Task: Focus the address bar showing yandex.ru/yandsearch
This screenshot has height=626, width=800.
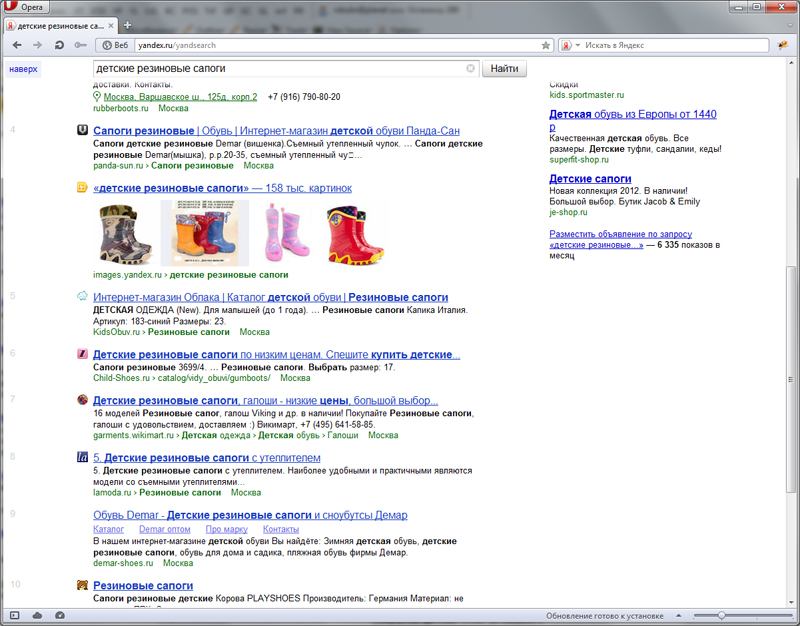Action: click(x=338, y=45)
